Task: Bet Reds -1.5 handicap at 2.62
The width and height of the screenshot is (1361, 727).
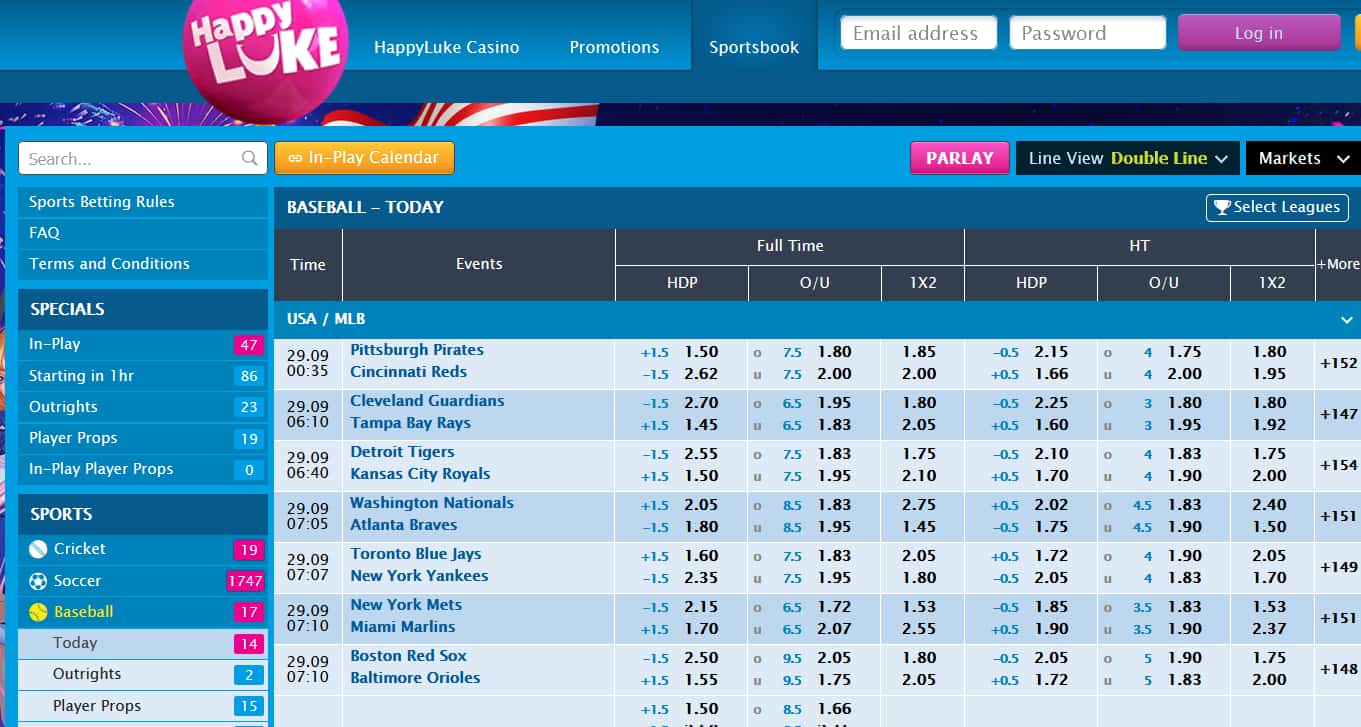Action: point(701,374)
